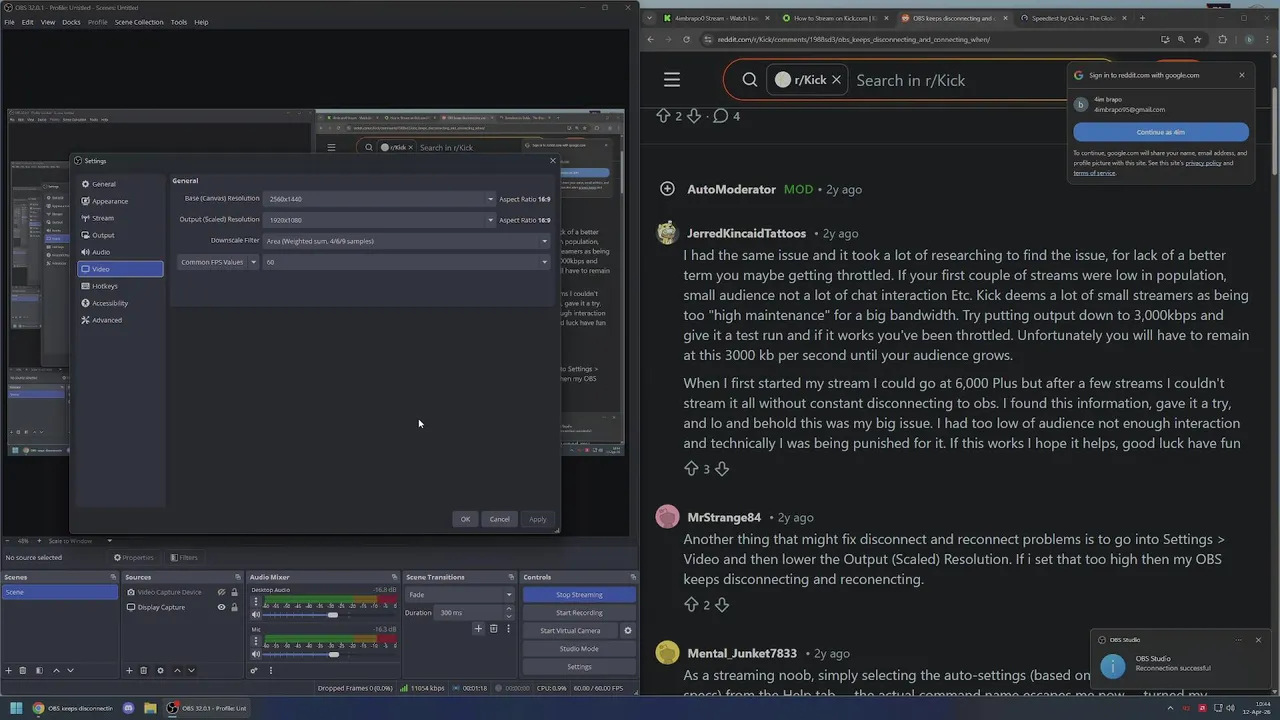Screen dimensions: 1280x720
Task: Upvote the JerredKincaidTattoos comment
Action: pyautogui.click(x=691, y=469)
